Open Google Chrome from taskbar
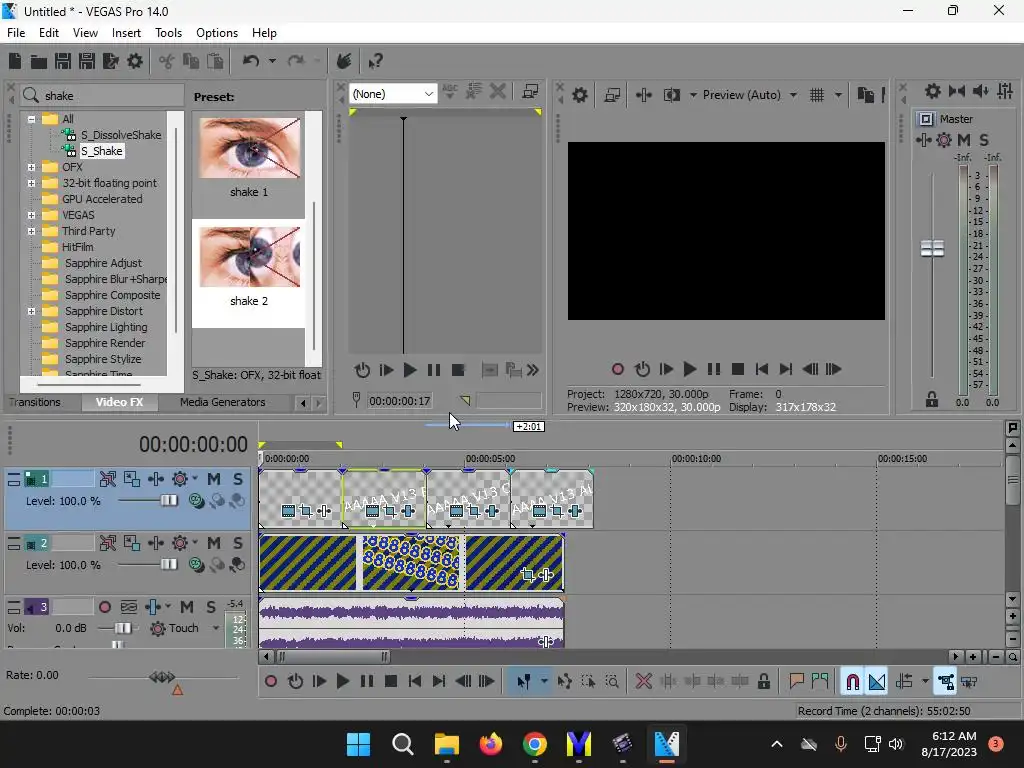 [535, 744]
